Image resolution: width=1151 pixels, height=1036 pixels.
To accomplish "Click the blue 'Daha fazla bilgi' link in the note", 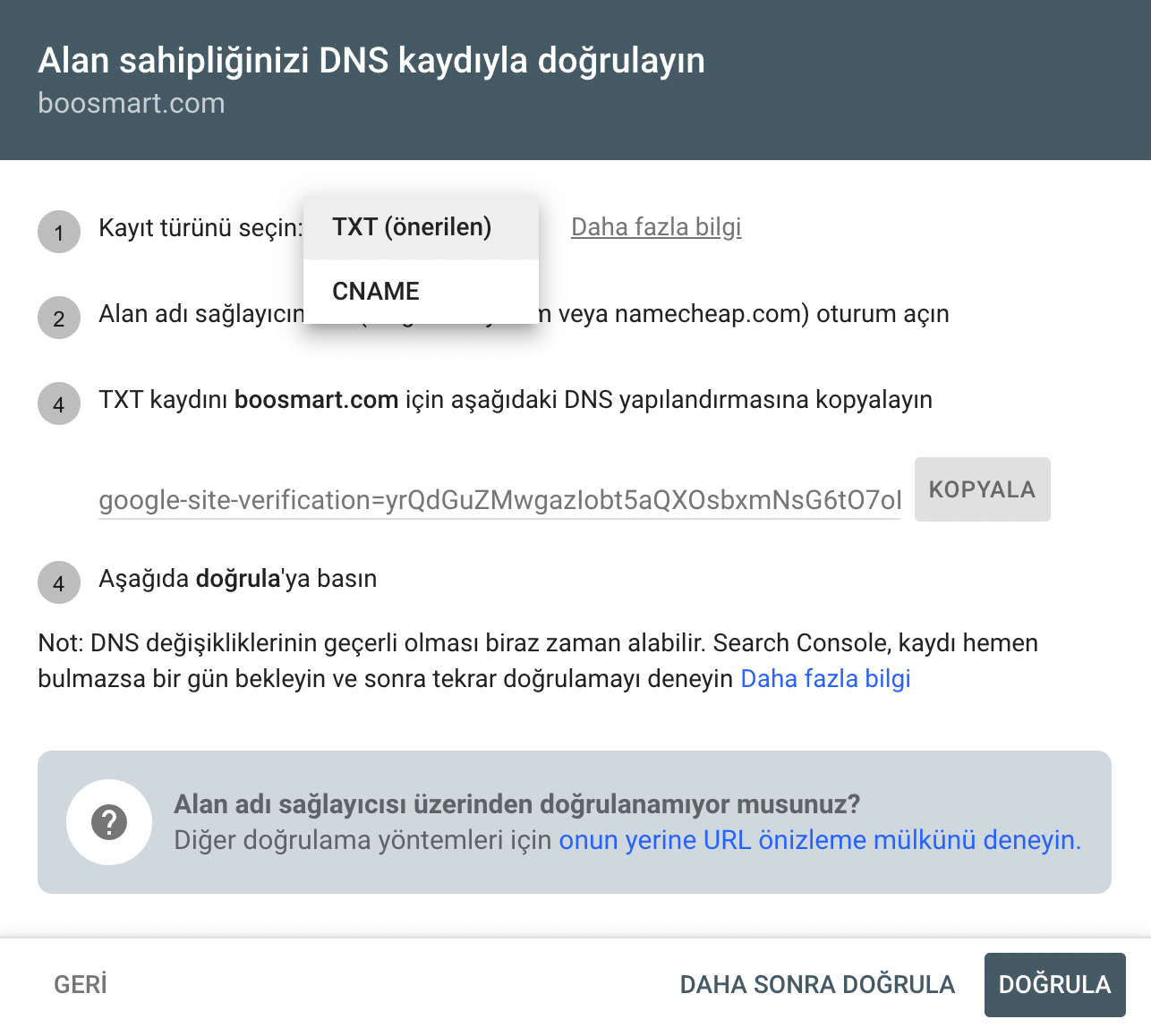I will coord(824,678).
